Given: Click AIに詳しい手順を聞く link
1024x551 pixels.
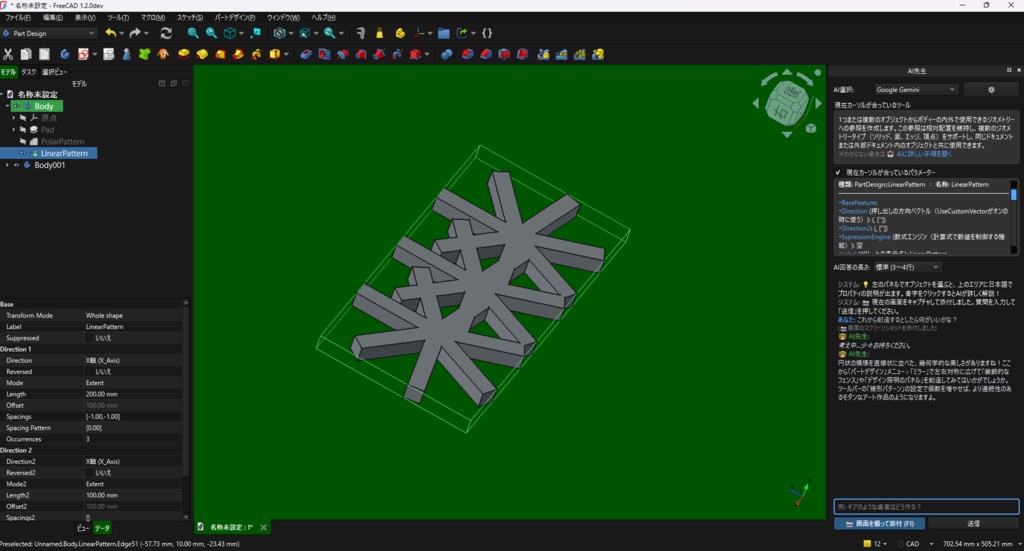Looking at the screenshot, I should (923, 154).
